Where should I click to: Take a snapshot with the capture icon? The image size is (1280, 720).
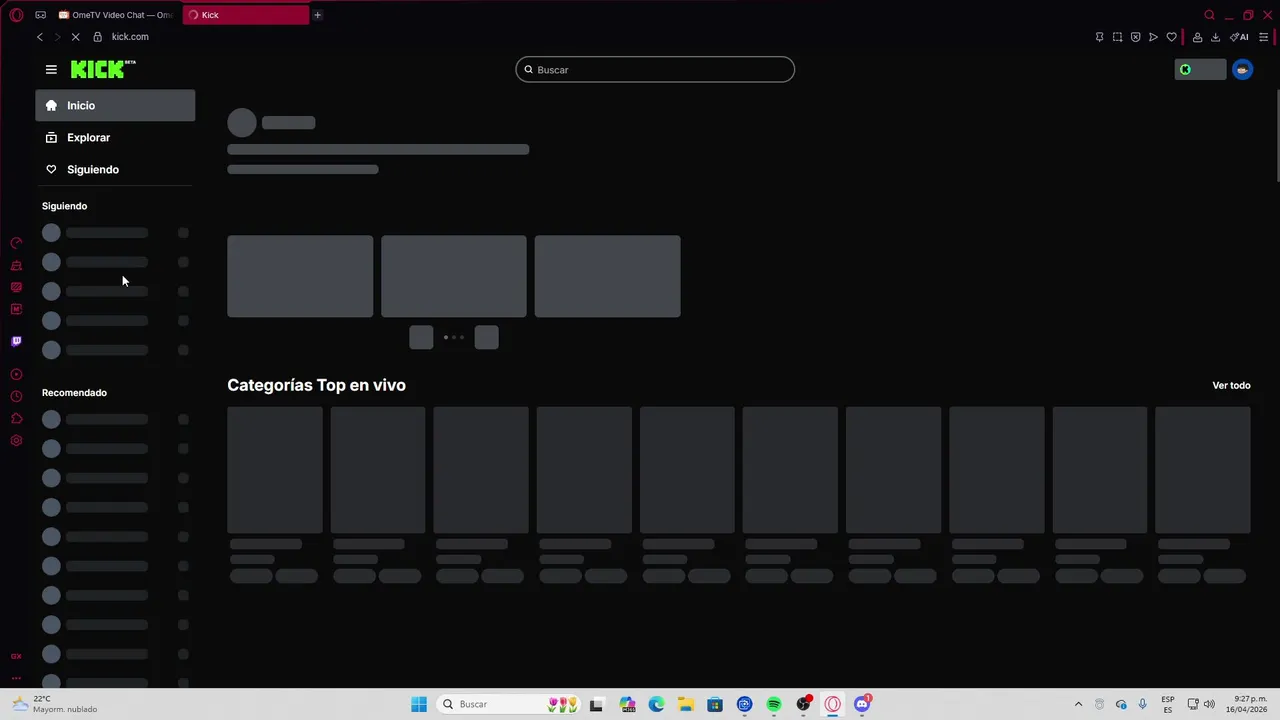click(1117, 37)
